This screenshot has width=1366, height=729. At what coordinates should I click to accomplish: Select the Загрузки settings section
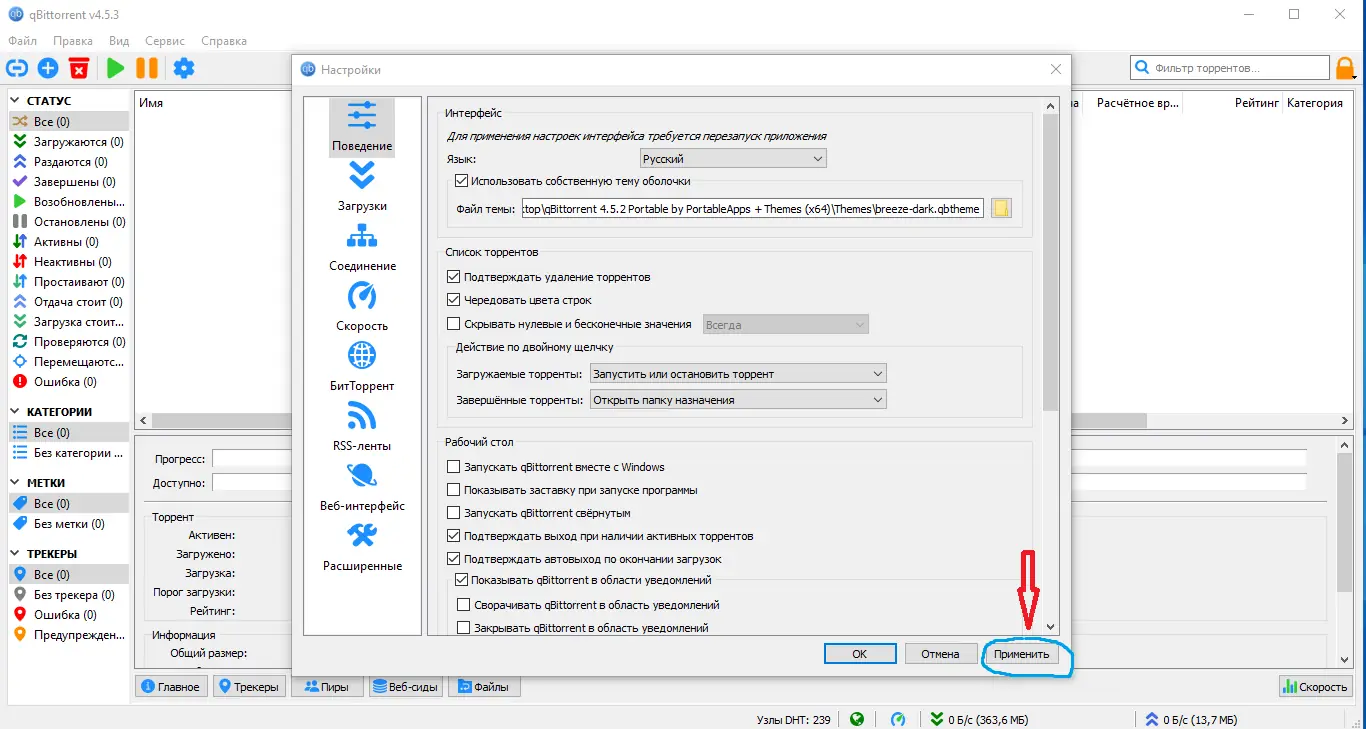(x=361, y=186)
